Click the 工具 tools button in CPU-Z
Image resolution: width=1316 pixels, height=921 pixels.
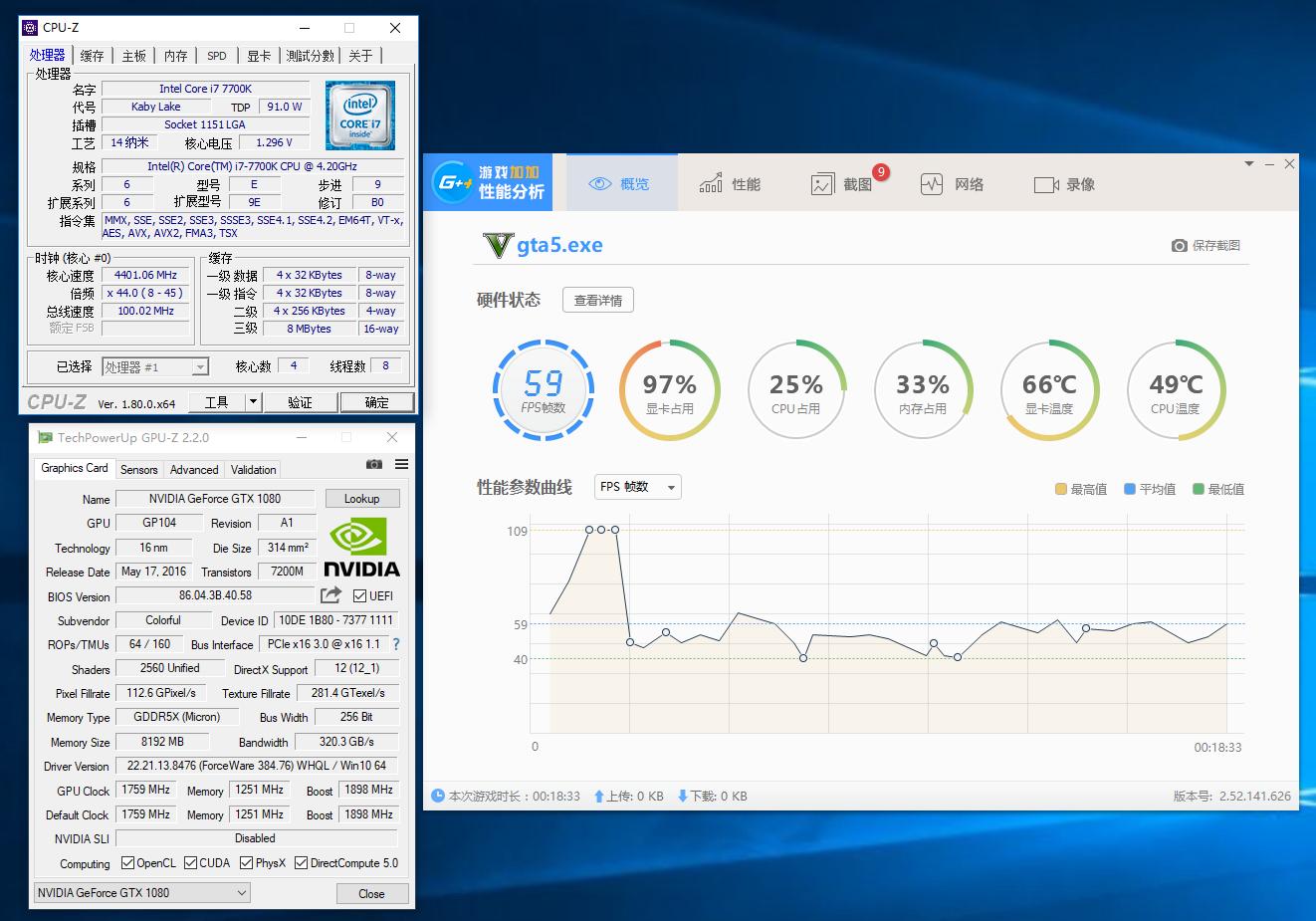tap(216, 402)
